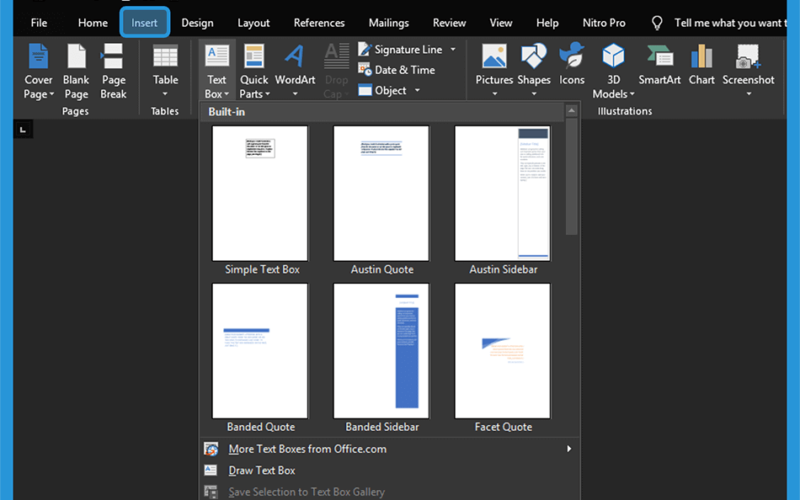Image resolution: width=800 pixels, height=500 pixels.
Task: Open the WordArt gallery
Action: click(294, 71)
